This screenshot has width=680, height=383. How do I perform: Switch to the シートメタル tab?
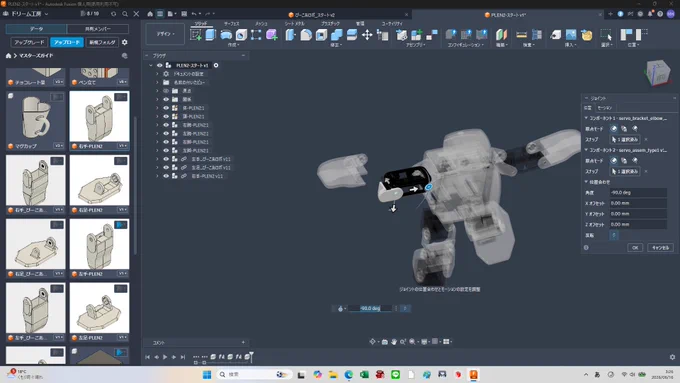294,23
